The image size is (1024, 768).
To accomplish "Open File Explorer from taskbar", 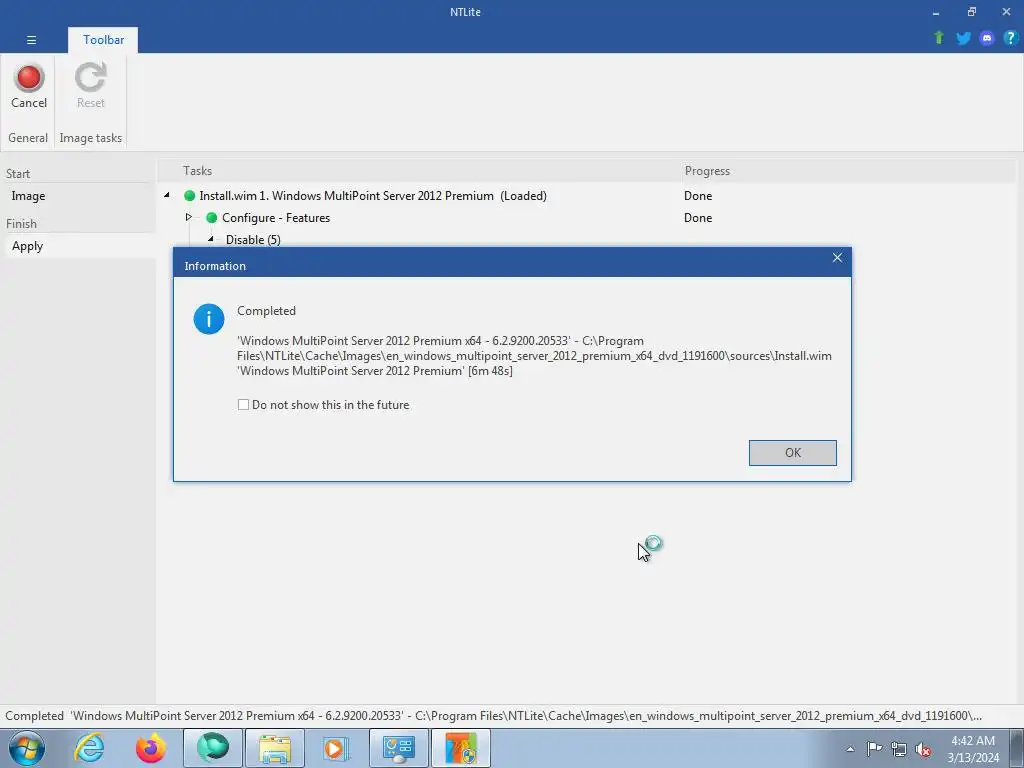I will pos(275,748).
